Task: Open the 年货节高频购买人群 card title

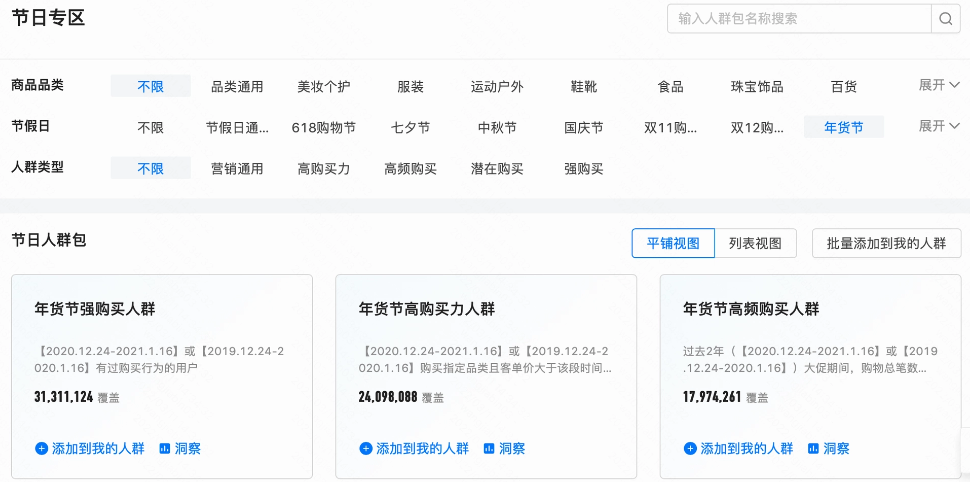Action: tap(751, 309)
